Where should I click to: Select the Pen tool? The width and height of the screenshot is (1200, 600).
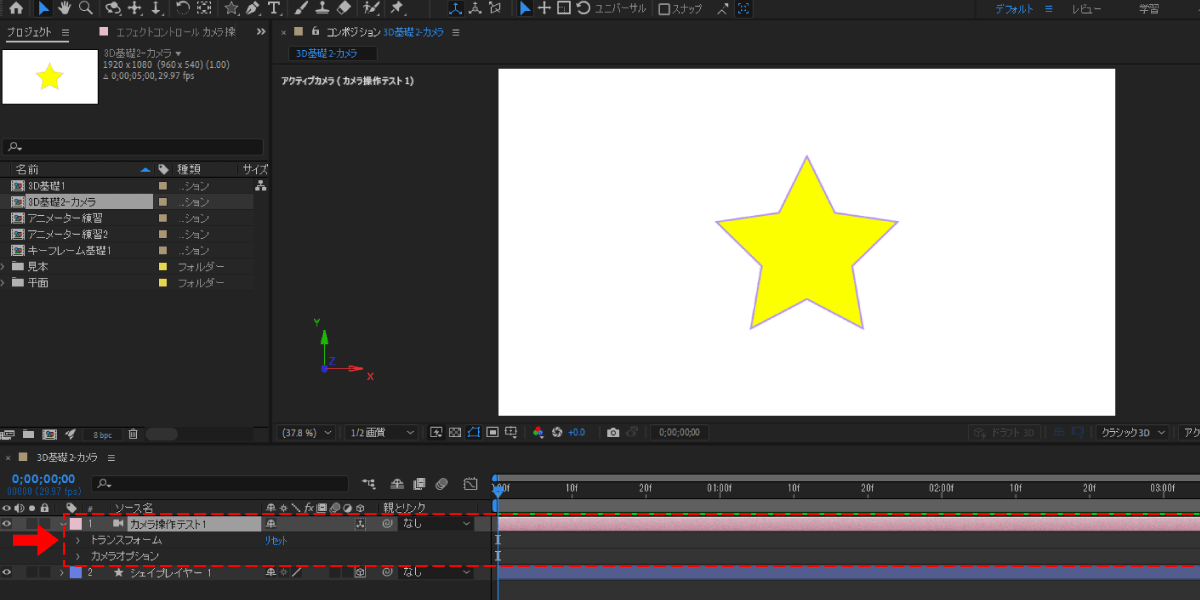pyautogui.click(x=253, y=9)
